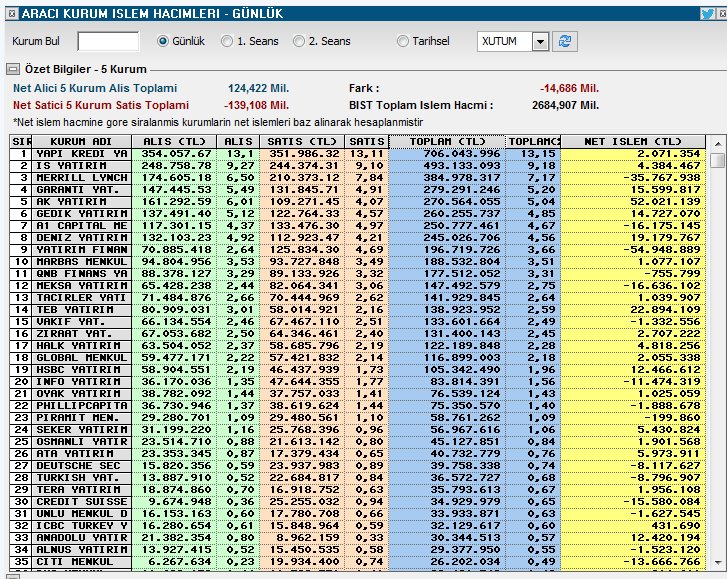Click scrollbar up arrow
The width and height of the screenshot is (727, 579).
(x=718, y=144)
